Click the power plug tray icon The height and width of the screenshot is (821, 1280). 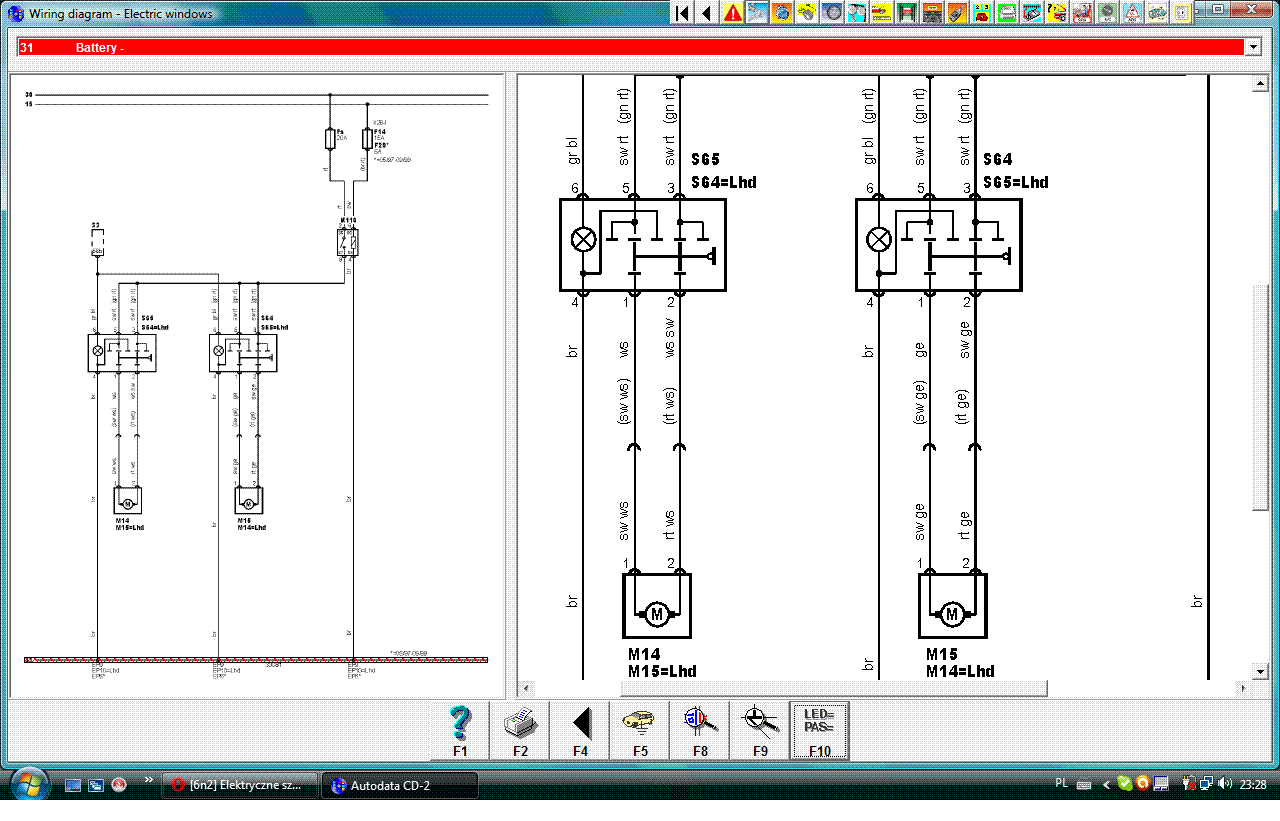(x=1189, y=784)
